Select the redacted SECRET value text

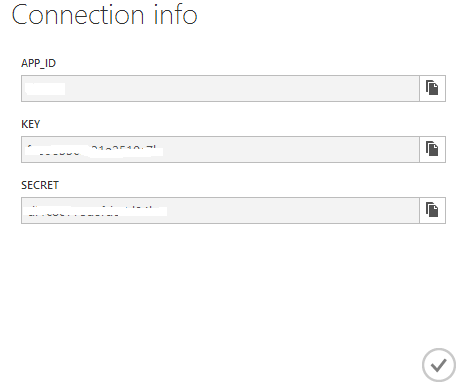(x=96, y=211)
